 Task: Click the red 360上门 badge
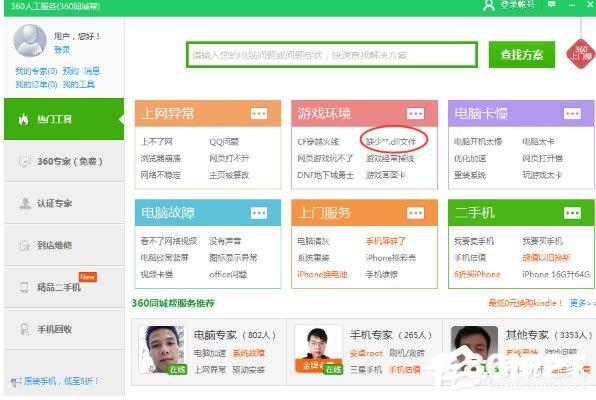pos(580,54)
